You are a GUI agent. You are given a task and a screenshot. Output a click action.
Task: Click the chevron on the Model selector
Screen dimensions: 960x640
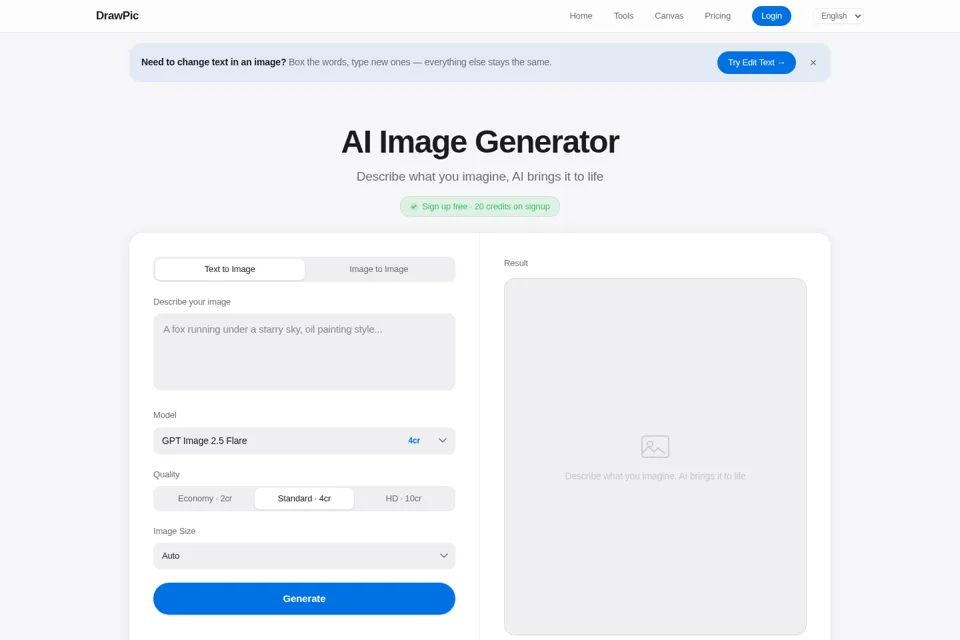442,440
